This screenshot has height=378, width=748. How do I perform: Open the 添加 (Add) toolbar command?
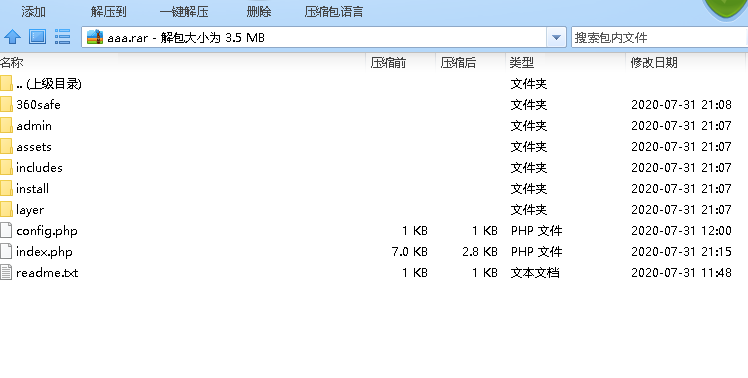coord(33,11)
